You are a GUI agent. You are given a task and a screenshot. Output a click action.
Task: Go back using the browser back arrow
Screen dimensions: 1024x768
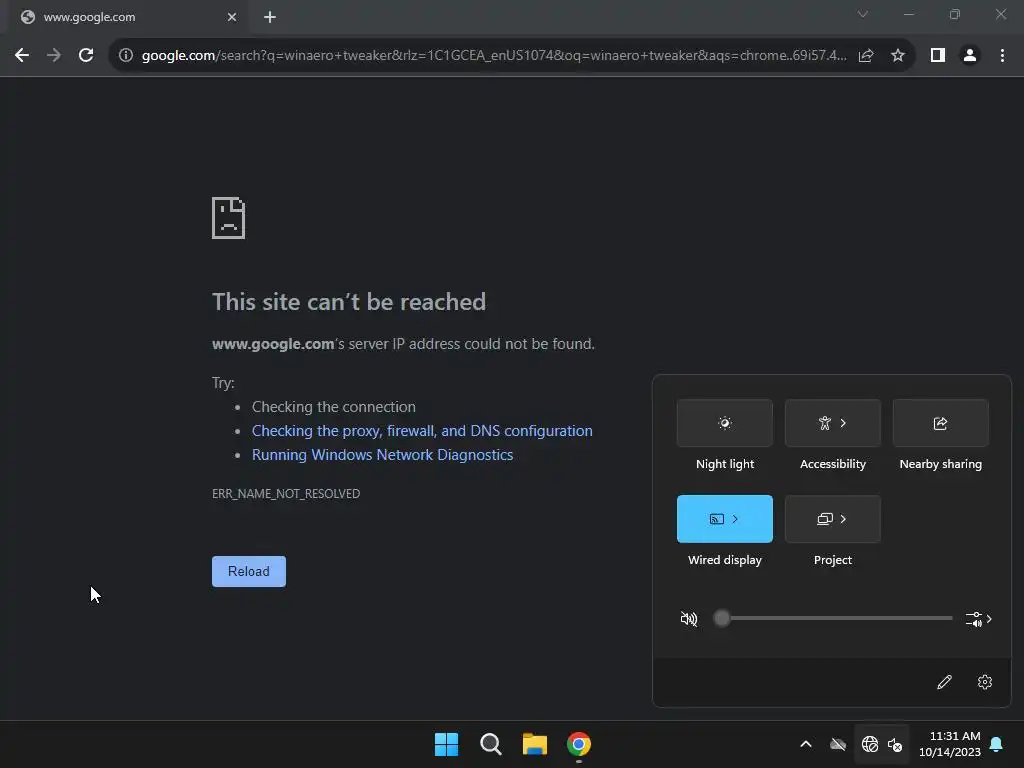[x=22, y=56]
